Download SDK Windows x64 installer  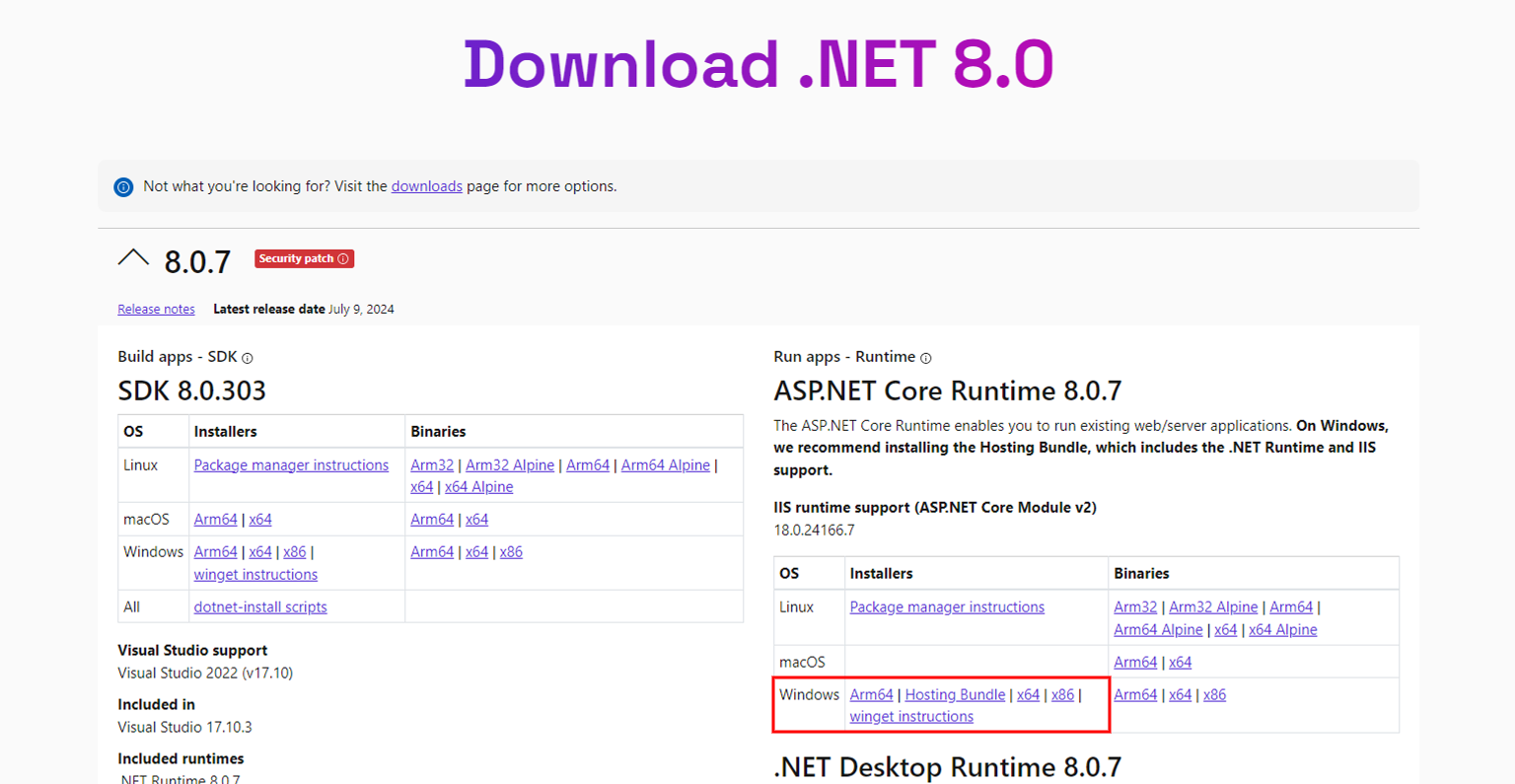click(x=260, y=552)
